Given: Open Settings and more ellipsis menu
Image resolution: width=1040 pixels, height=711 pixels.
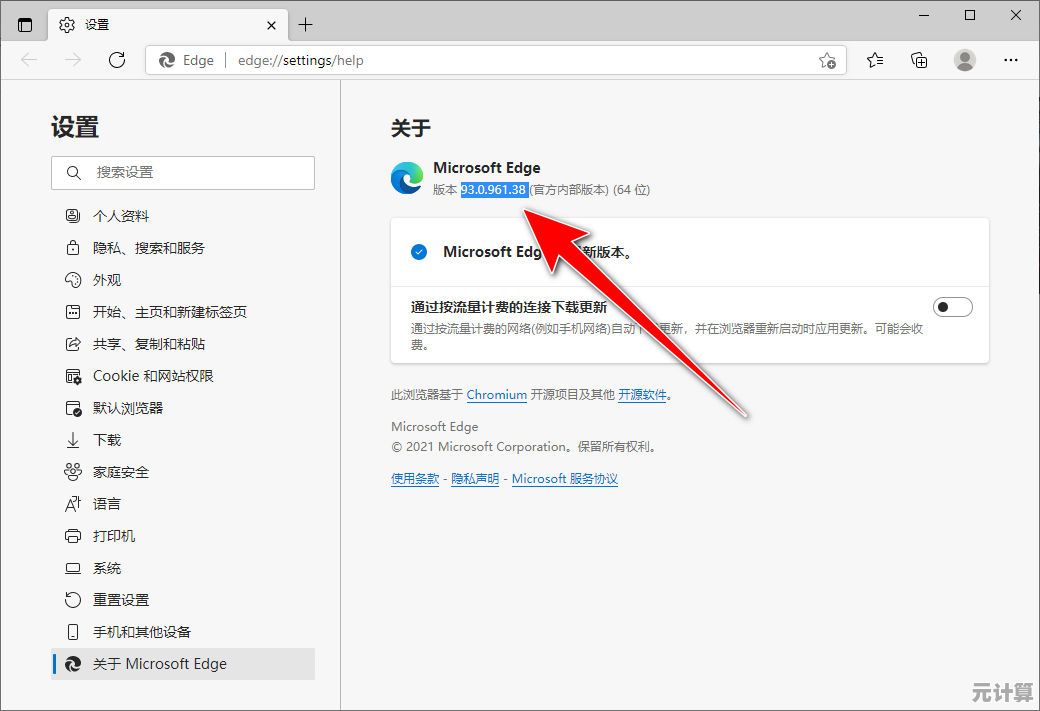Looking at the screenshot, I should coord(1011,60).
